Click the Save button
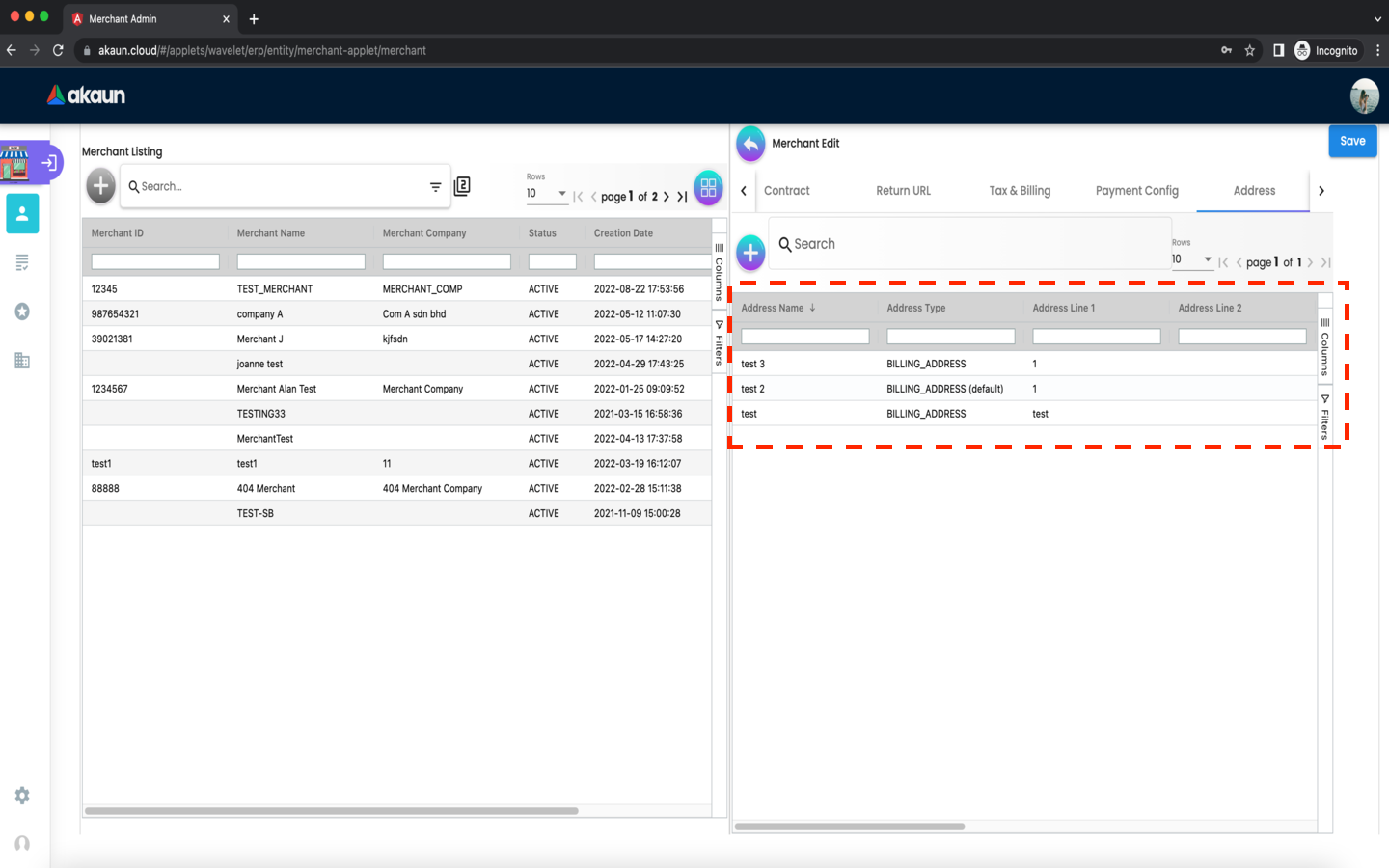Viewport: 1389px width, 868px height. tap(1352, 142)
